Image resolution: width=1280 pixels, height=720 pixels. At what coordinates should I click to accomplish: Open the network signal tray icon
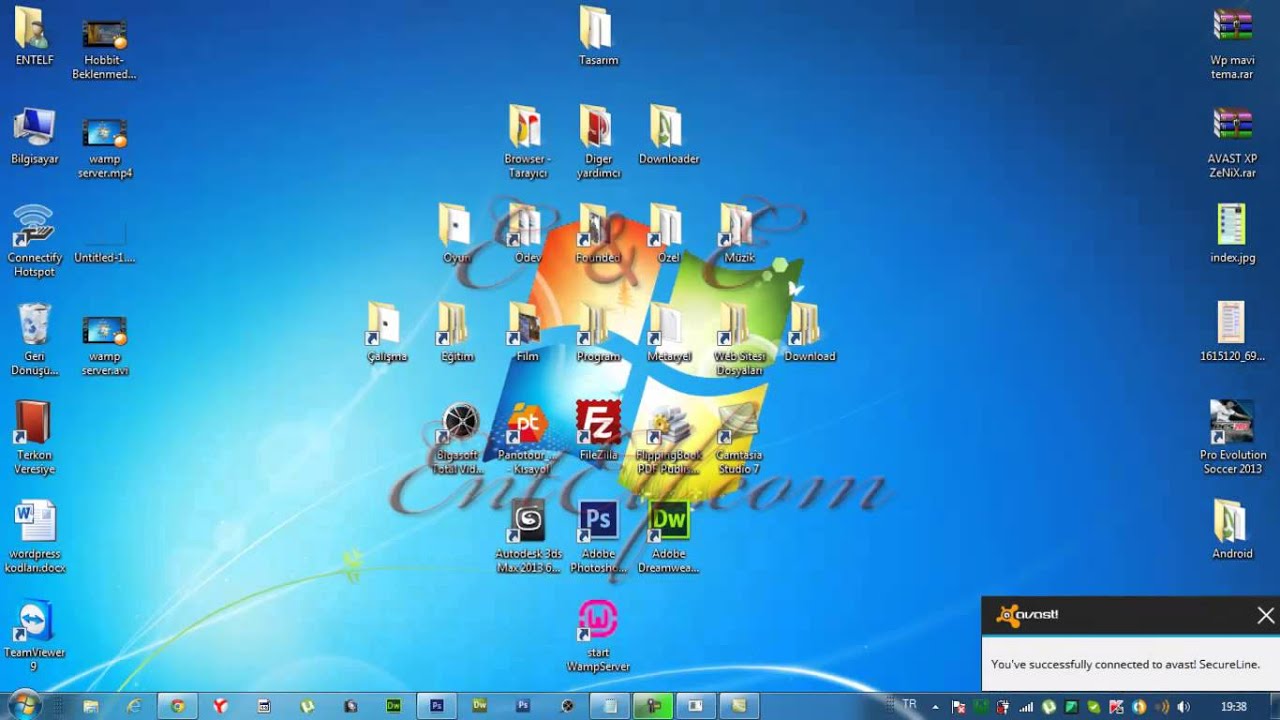1025,706
